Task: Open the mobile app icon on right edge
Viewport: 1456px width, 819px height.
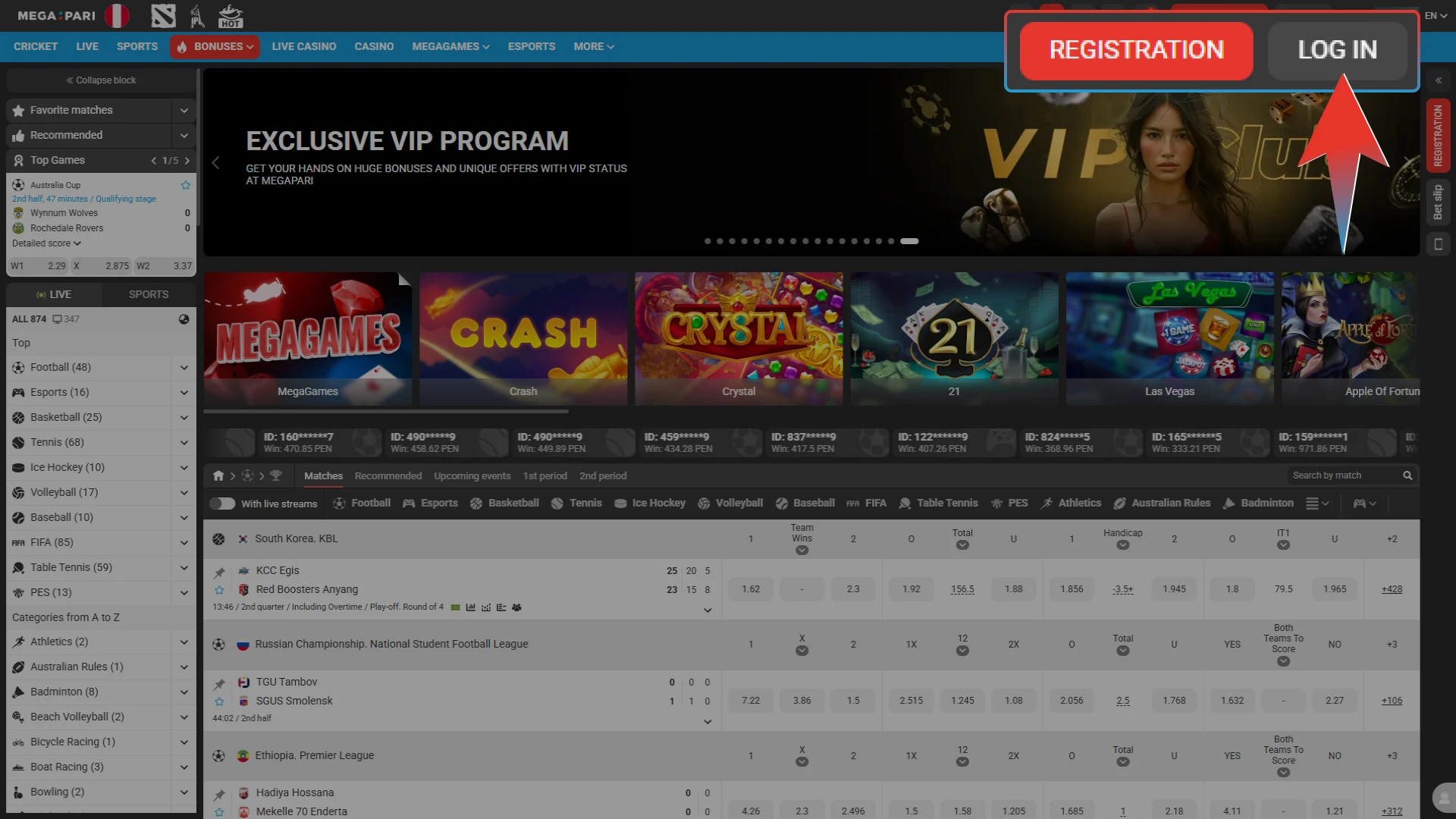Action: (1438, 244)
